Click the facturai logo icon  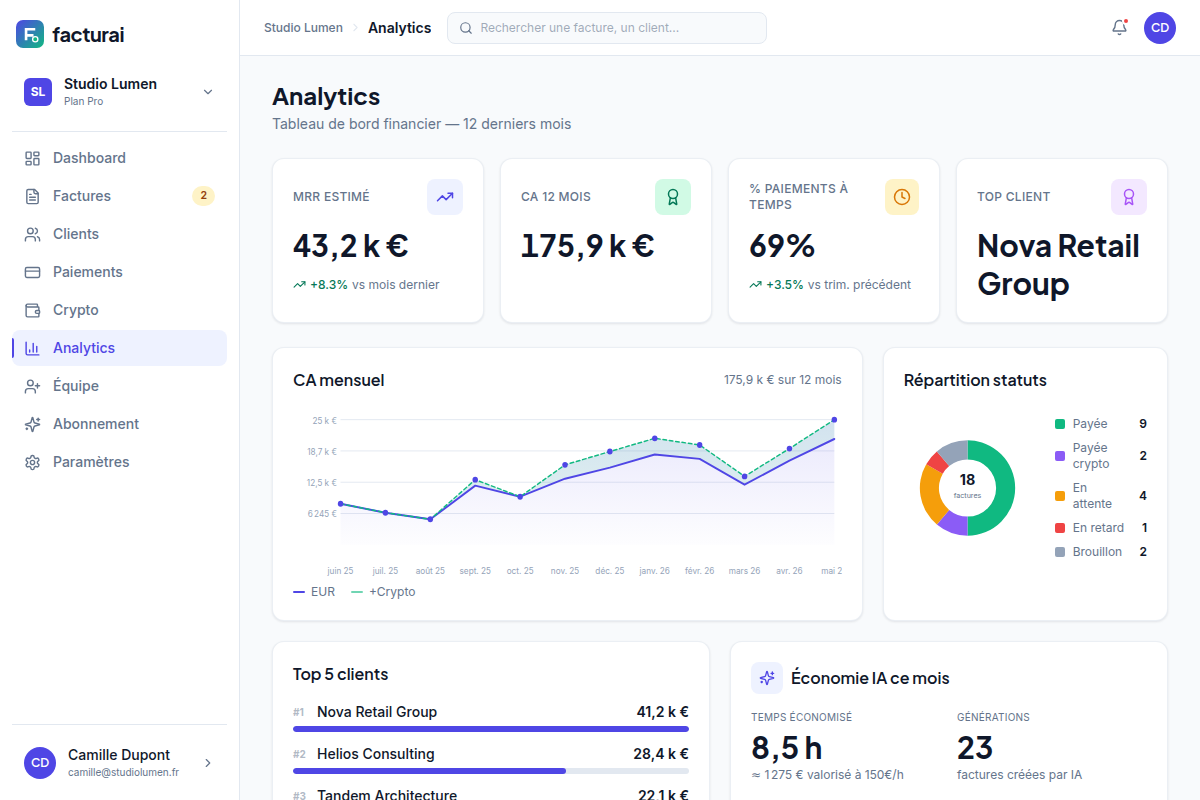[30, 34]
